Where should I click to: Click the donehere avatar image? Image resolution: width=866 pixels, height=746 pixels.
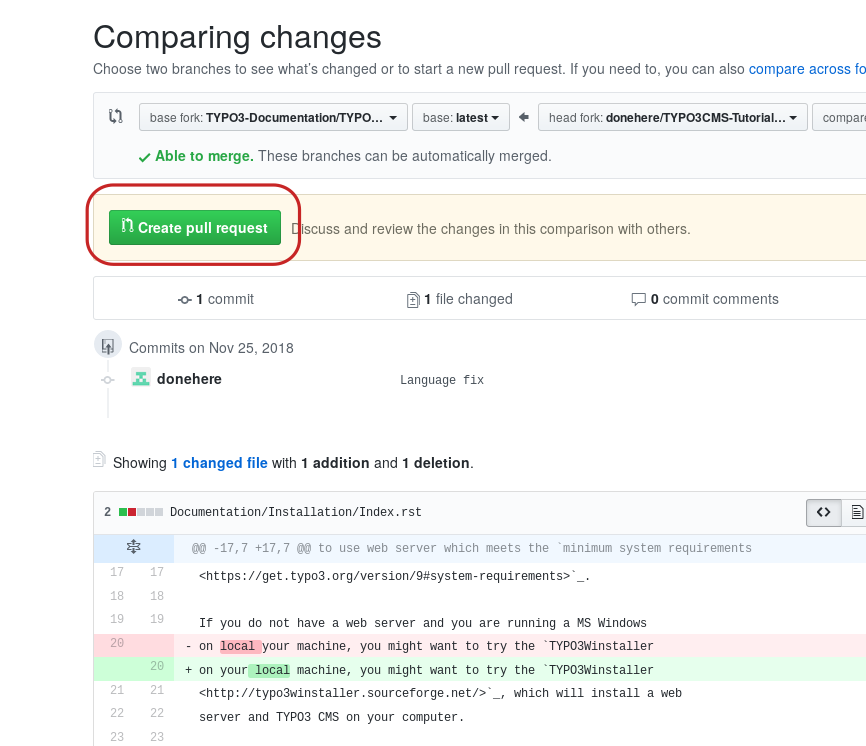pyautogui.click(x=141, y=378)
